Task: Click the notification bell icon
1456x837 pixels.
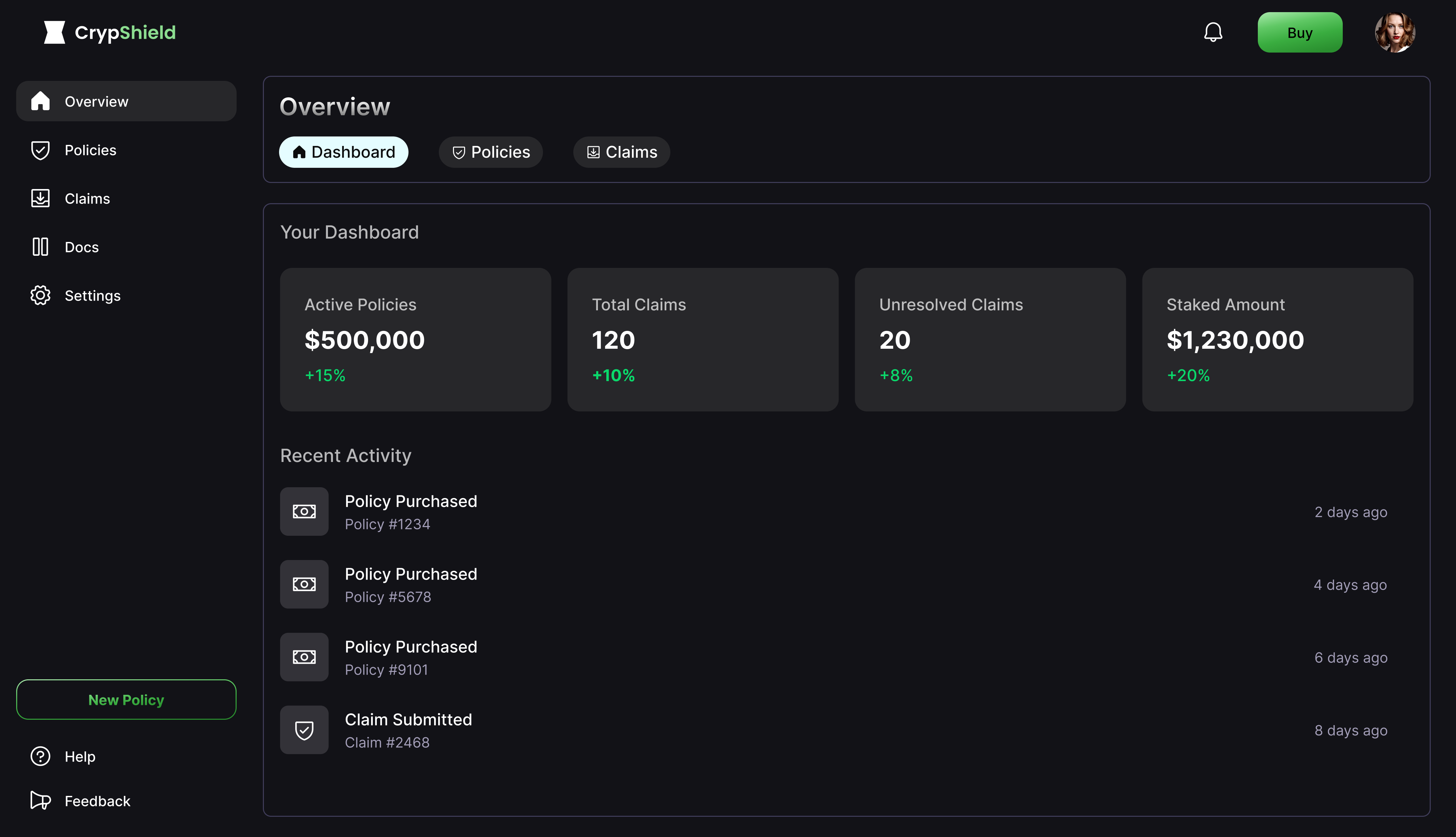Action: [1213, 32]
